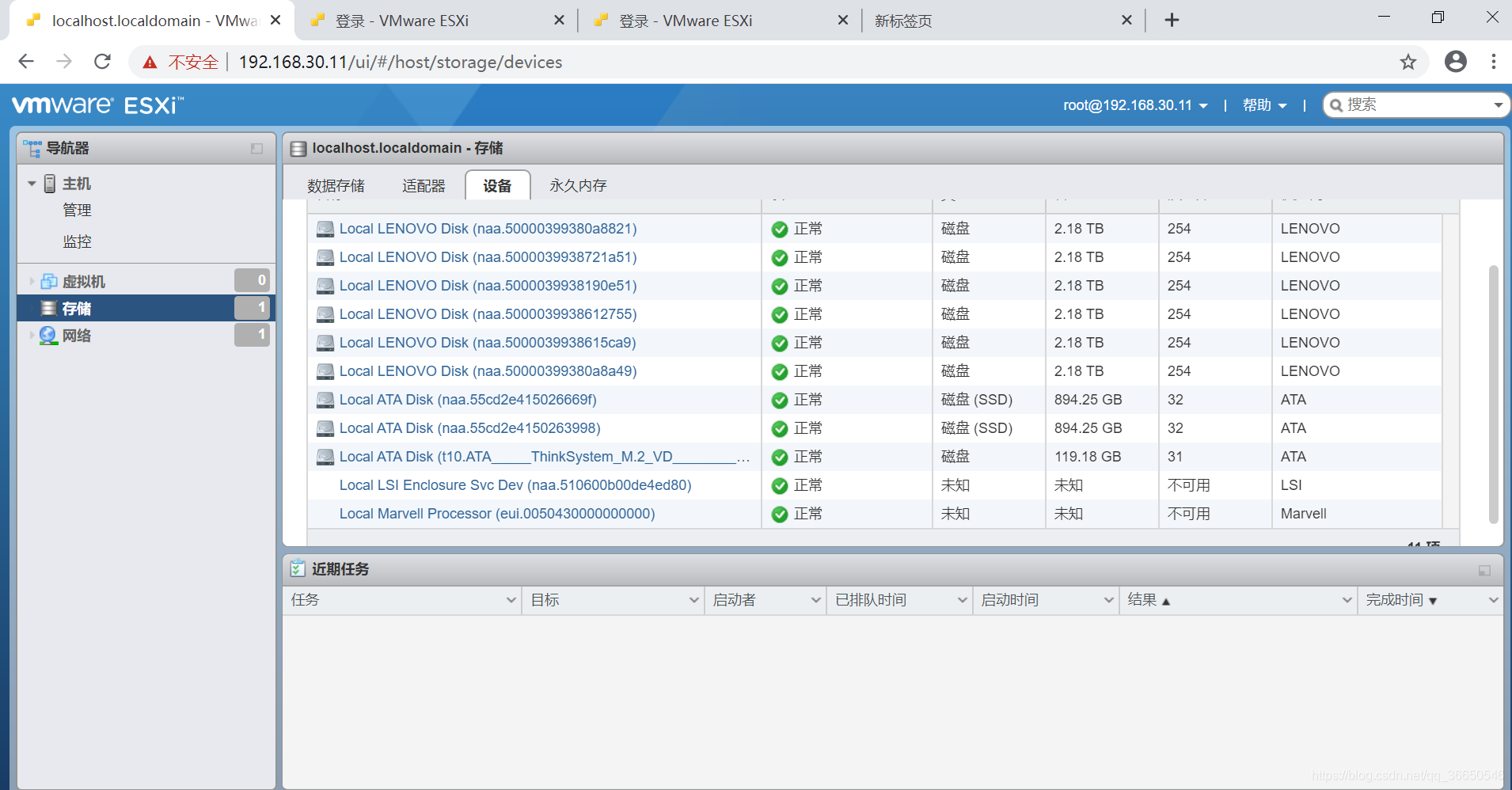
Task: Click the not-secure warning icon
Action: pyautogui.click(x=150, y=63)
